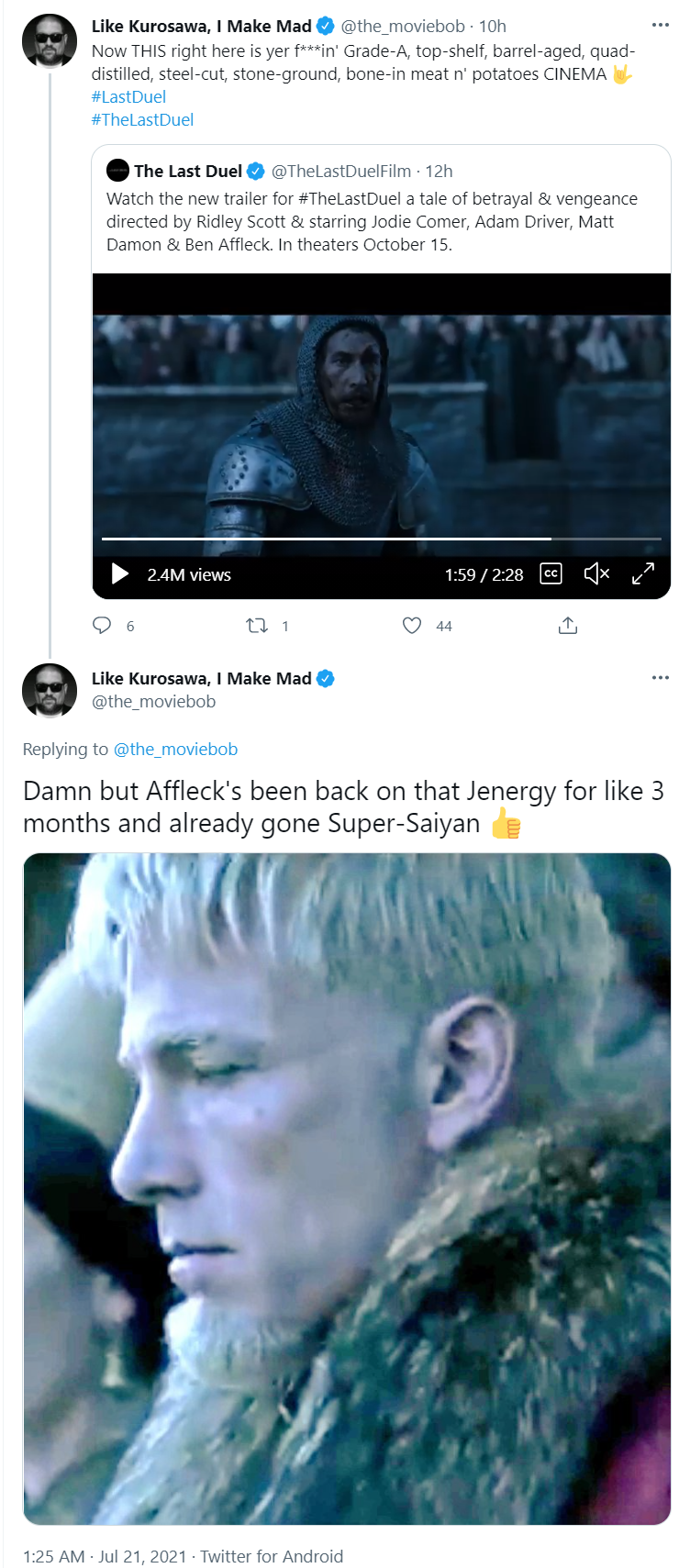Play The Last Duel trailer video
The height and width of the screenshot is (1568, 690).
point(120,574)
